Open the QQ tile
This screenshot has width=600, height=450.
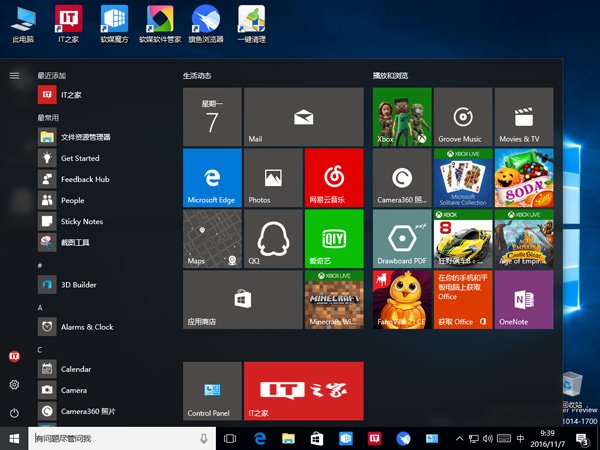coord(273,239)
